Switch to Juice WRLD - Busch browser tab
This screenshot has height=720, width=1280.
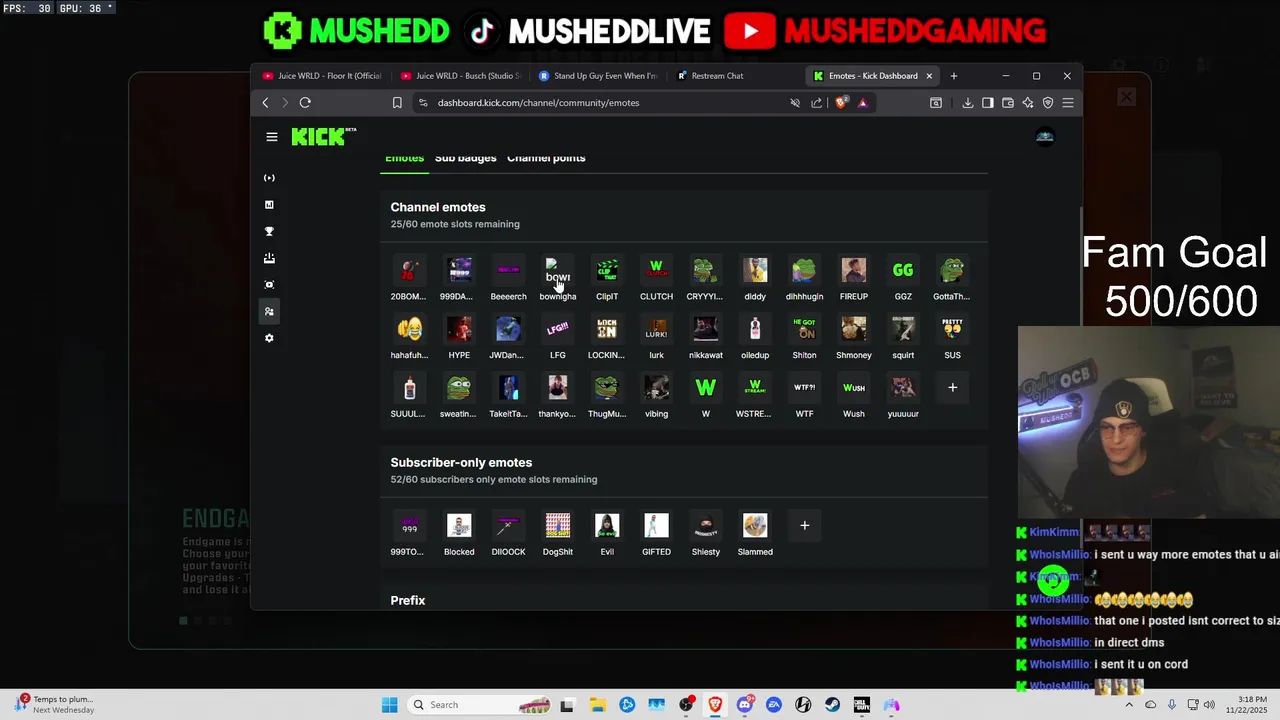[x=460, y=76]
